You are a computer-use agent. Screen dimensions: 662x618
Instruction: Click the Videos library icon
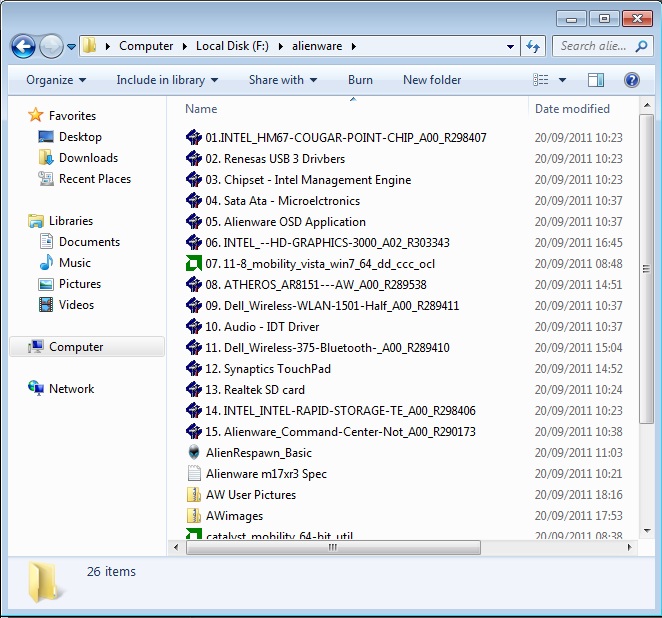click(46, 304)
